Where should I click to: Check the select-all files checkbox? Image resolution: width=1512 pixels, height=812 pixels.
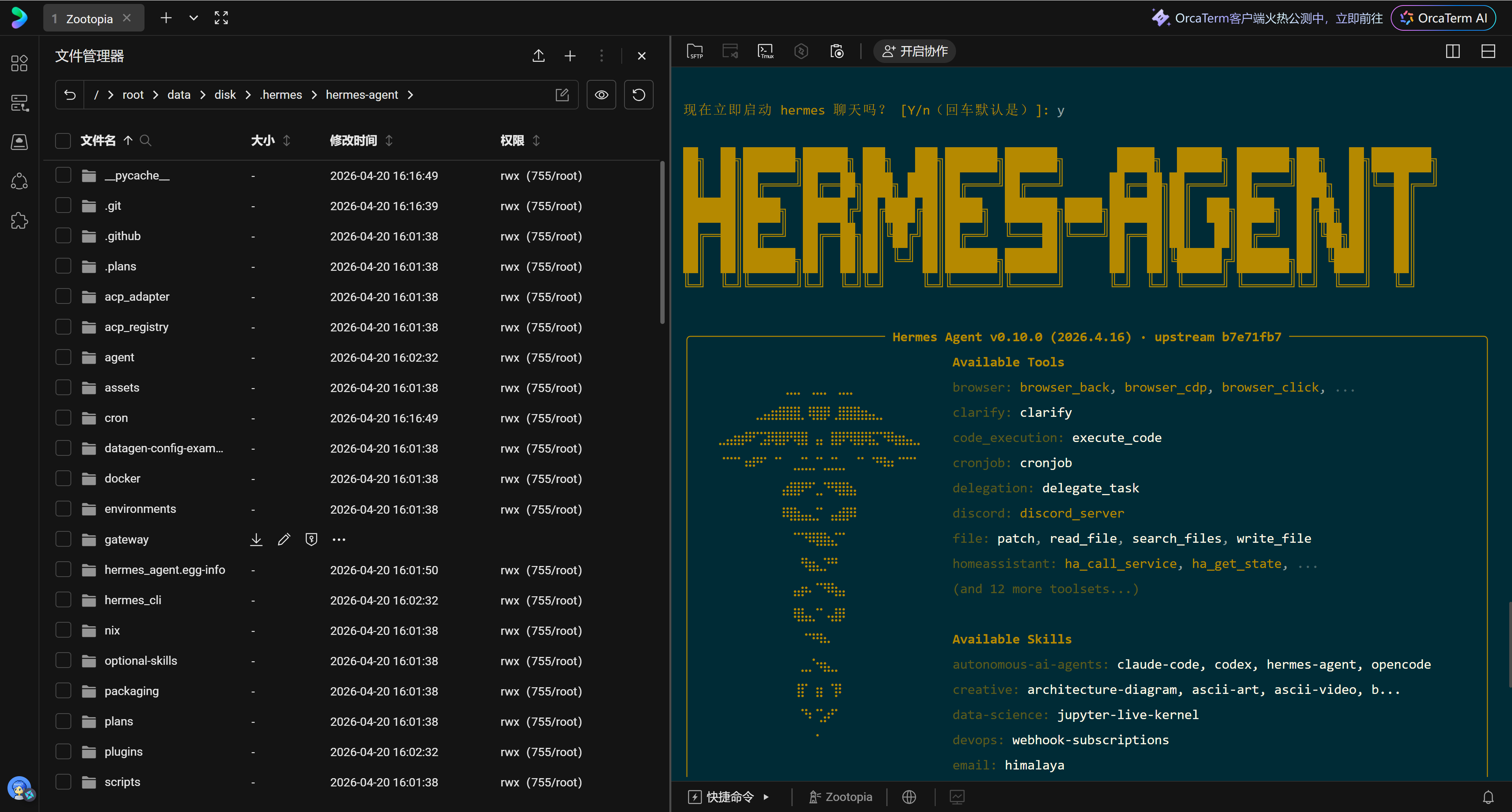pyautogui.click(x=63, y=140)
